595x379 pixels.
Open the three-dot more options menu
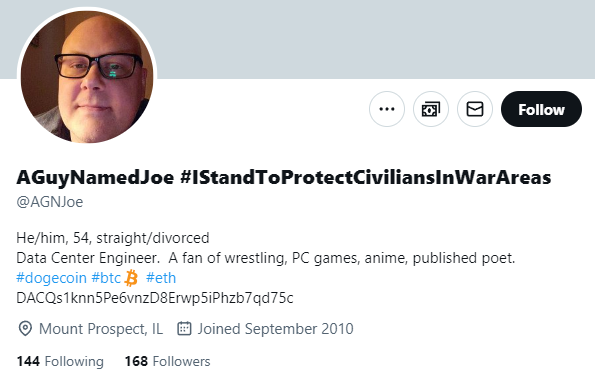[x=387, y=109]
